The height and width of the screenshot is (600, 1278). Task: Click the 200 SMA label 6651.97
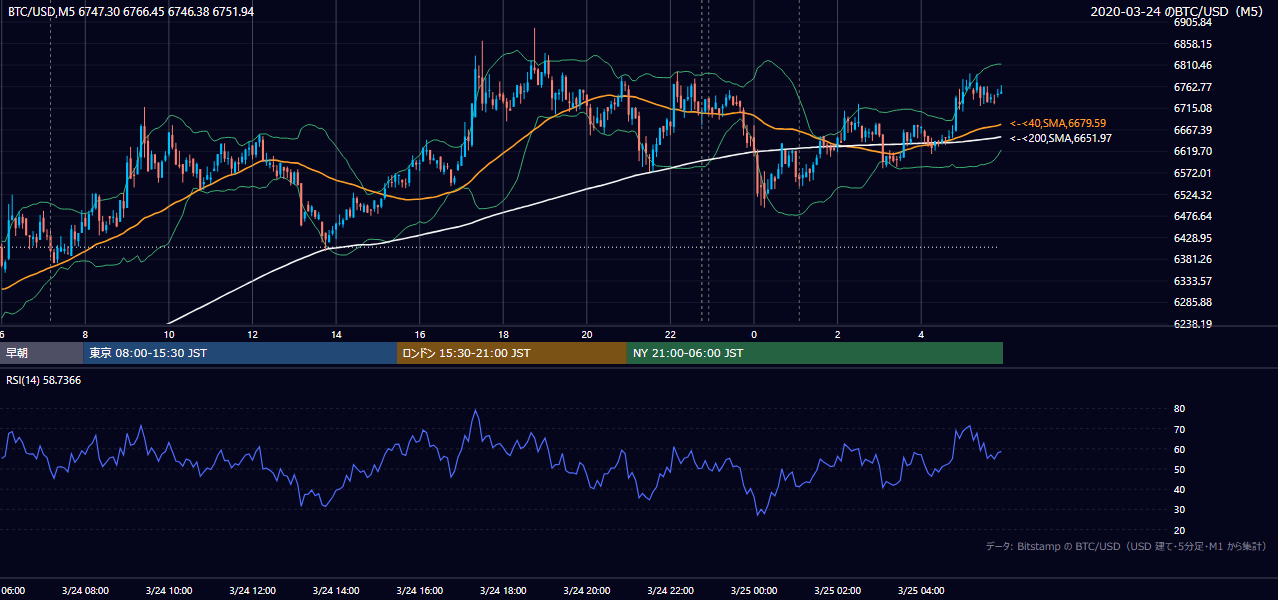1060,138
